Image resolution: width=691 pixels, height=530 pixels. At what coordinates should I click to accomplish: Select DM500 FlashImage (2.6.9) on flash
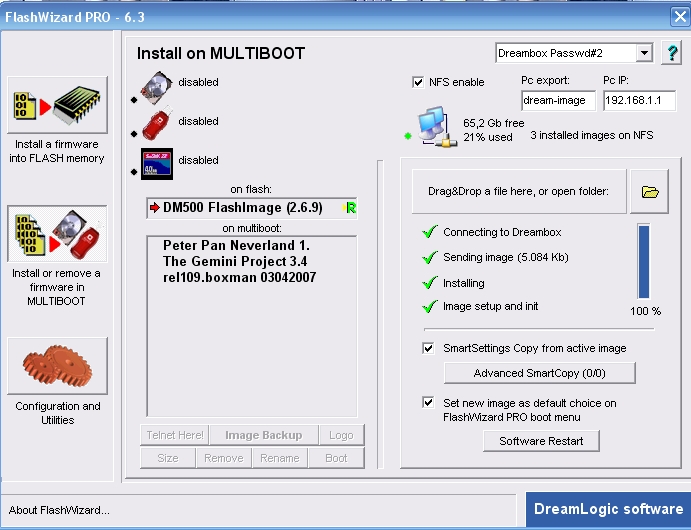pyautogui.click(x=252, y=208)
